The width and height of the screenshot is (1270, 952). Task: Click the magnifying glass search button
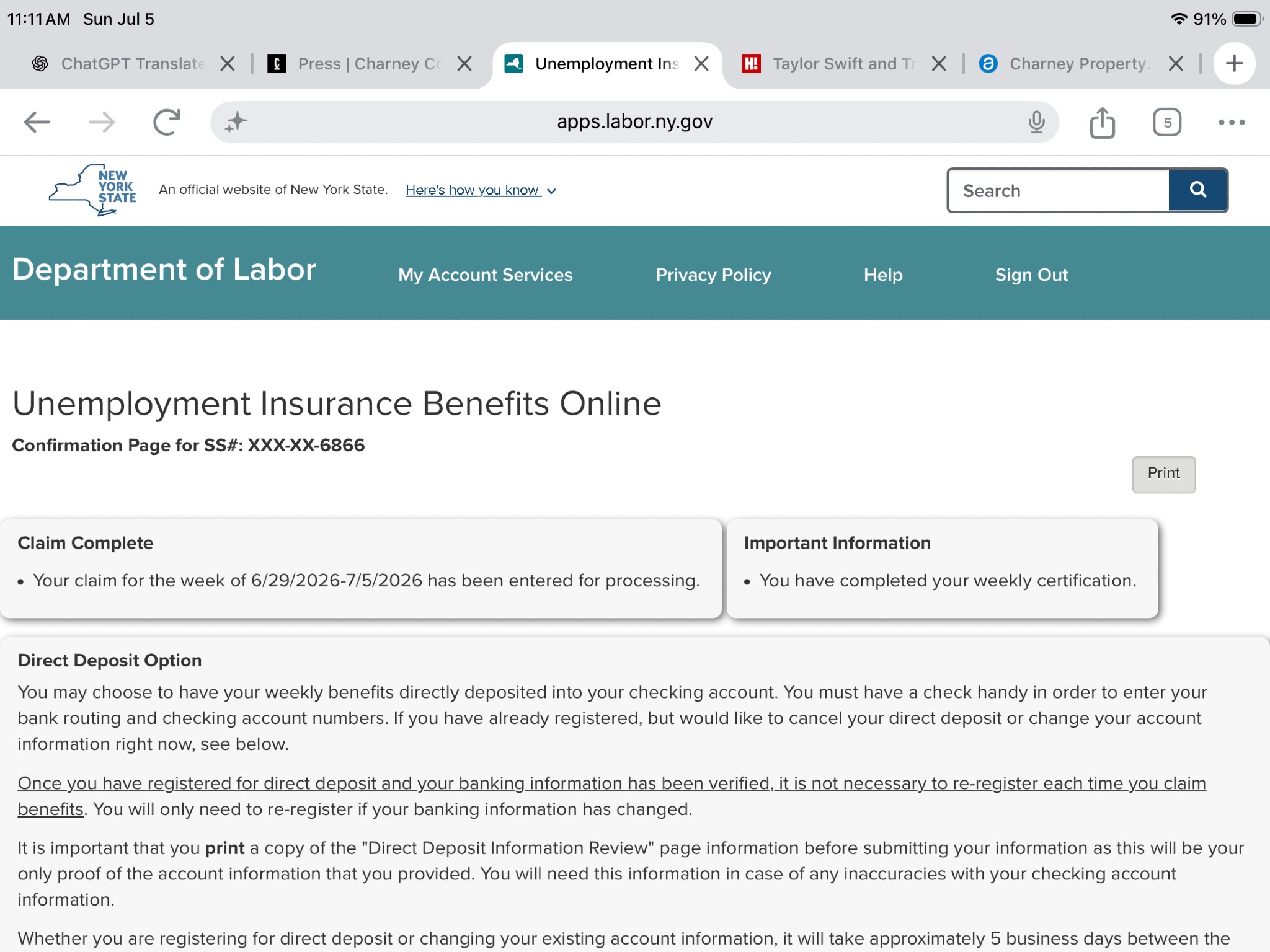[1197, 190]
